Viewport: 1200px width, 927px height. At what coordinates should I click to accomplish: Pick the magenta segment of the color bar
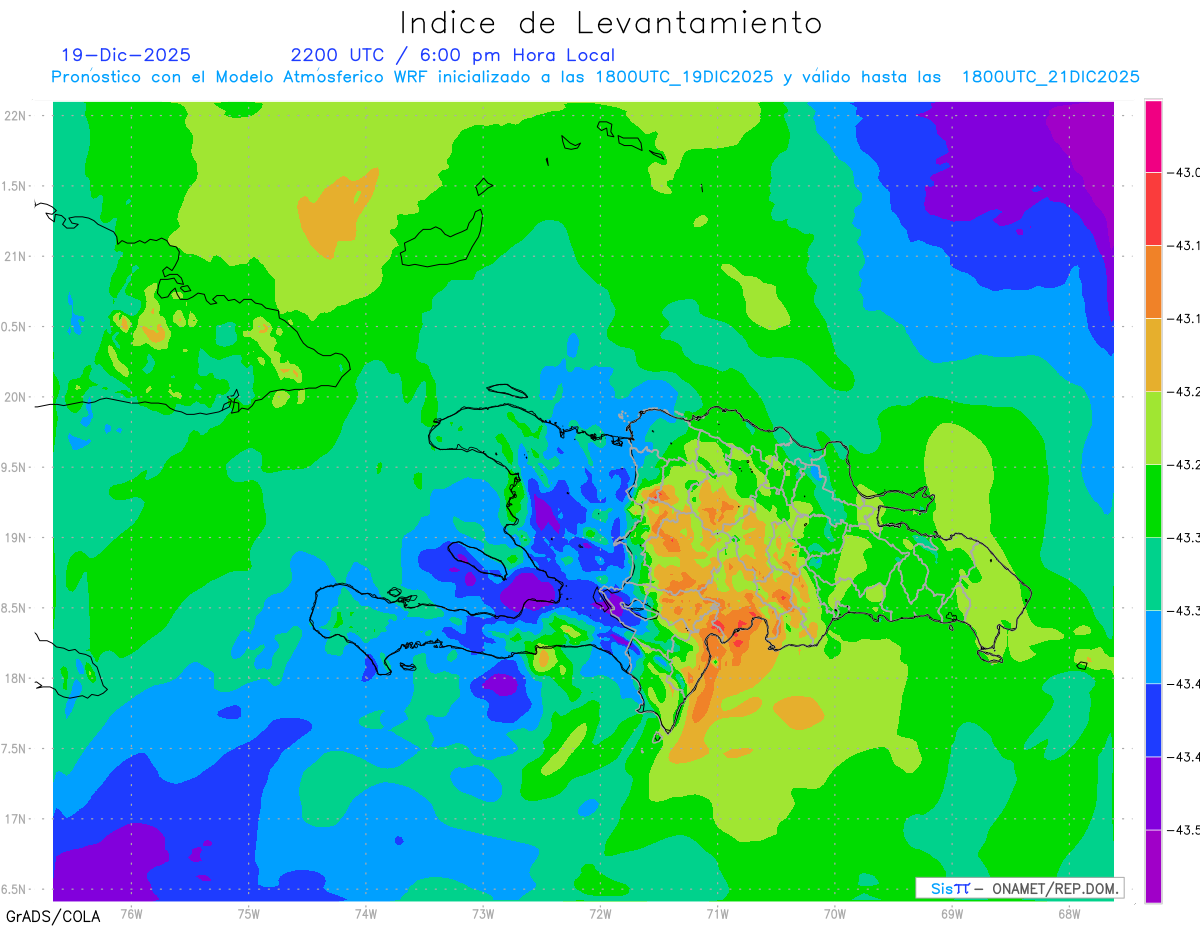point(1153,136)
